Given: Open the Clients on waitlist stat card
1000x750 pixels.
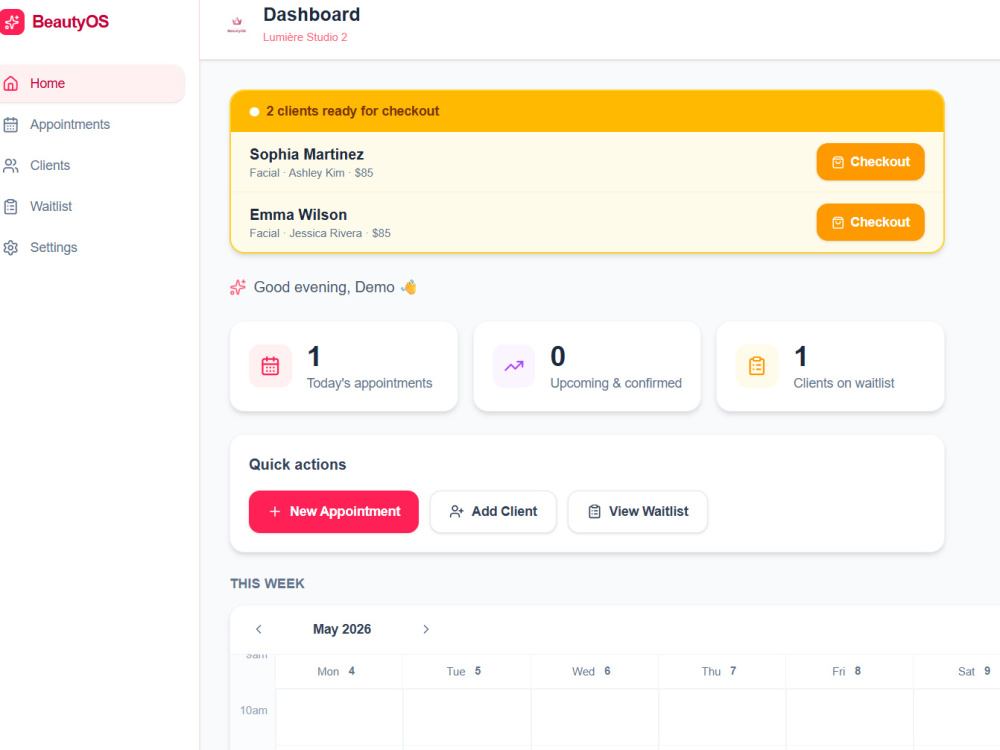Looking at the screenshot, I should [x=830, y=367].
